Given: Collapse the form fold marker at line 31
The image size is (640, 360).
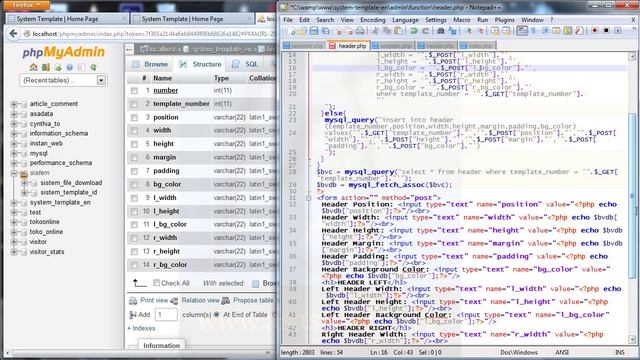Looking at the screenshot, I should [309, 198].
